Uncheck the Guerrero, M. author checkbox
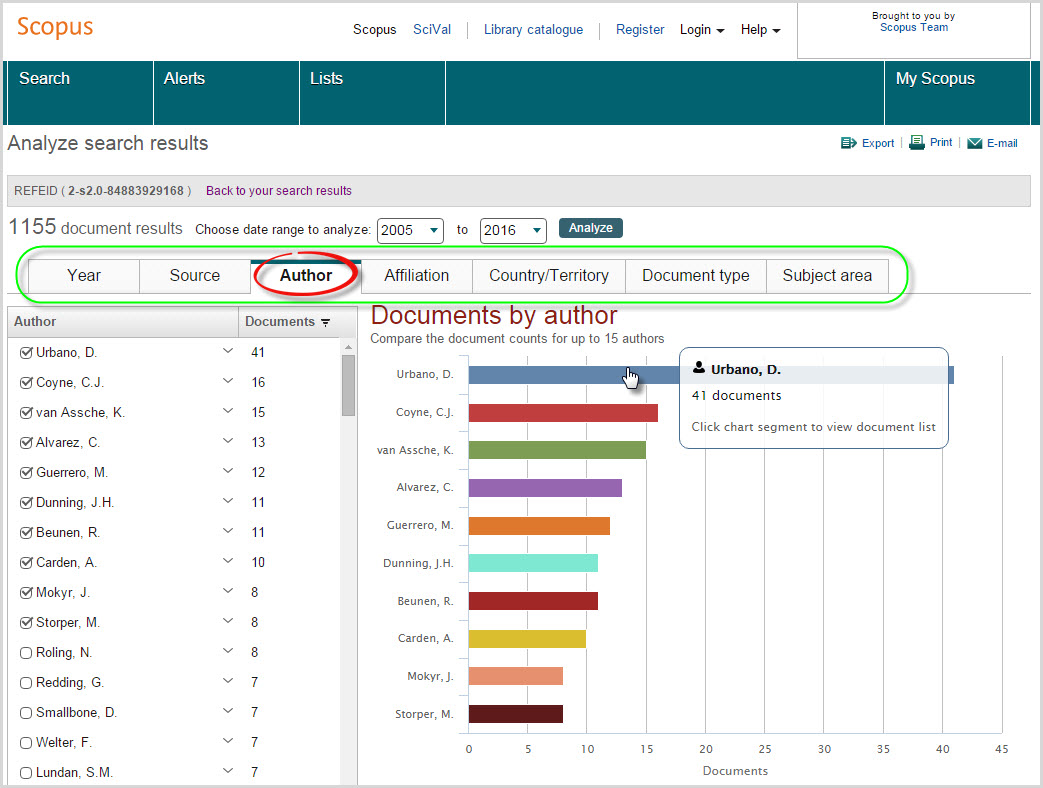1043x788 pixels. (26, 473)
